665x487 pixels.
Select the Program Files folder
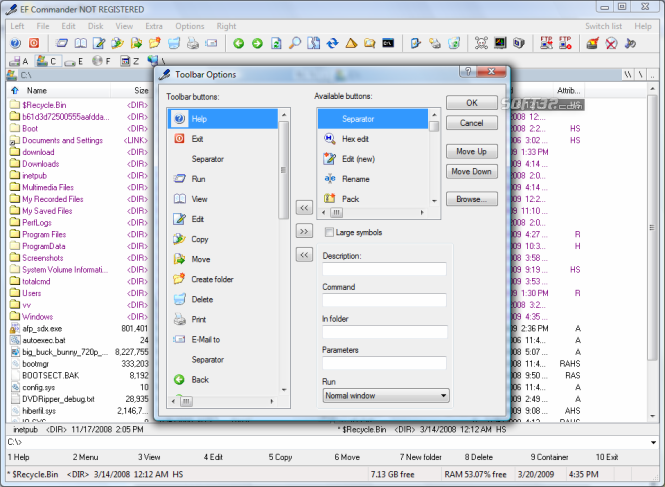click(x=44, y=234)
